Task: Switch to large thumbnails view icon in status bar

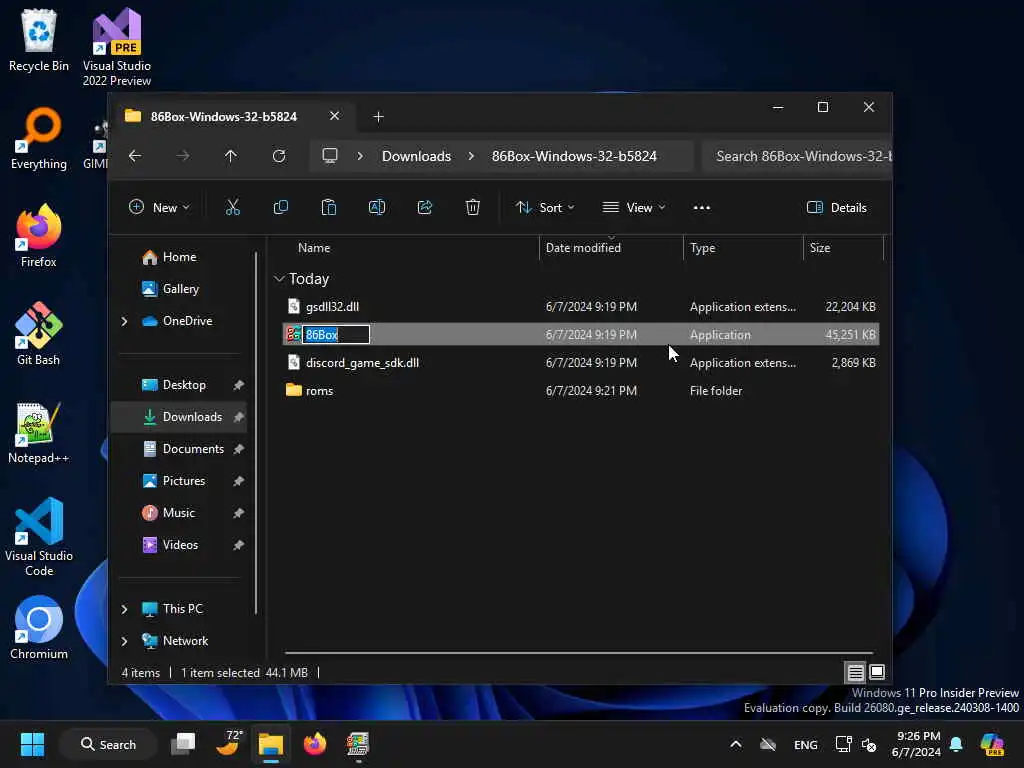Action: [x=877, y=672]
